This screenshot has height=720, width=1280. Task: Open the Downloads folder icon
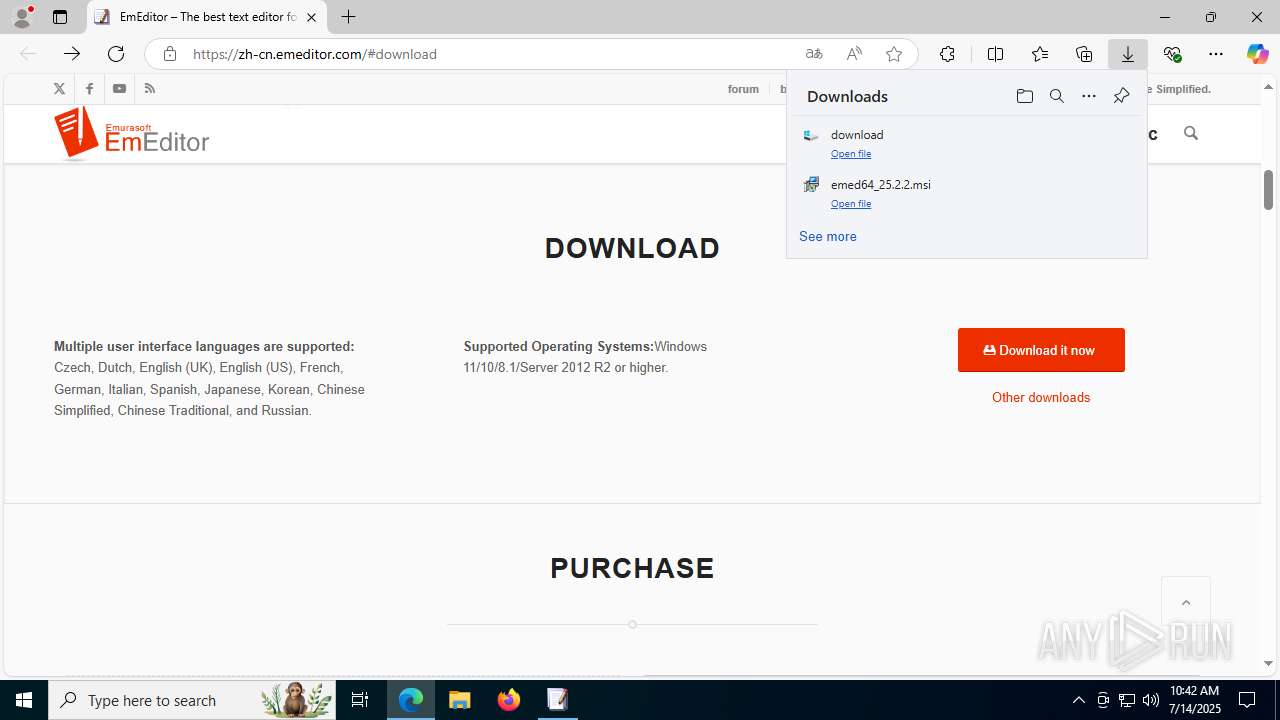tap(1024, 96)
